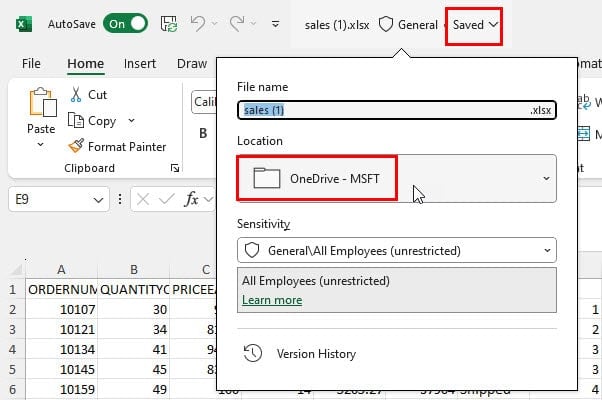This screenshot has height=400, width=602.
Task: Turn off the AutoSave toggle
Action: point(125,24)
